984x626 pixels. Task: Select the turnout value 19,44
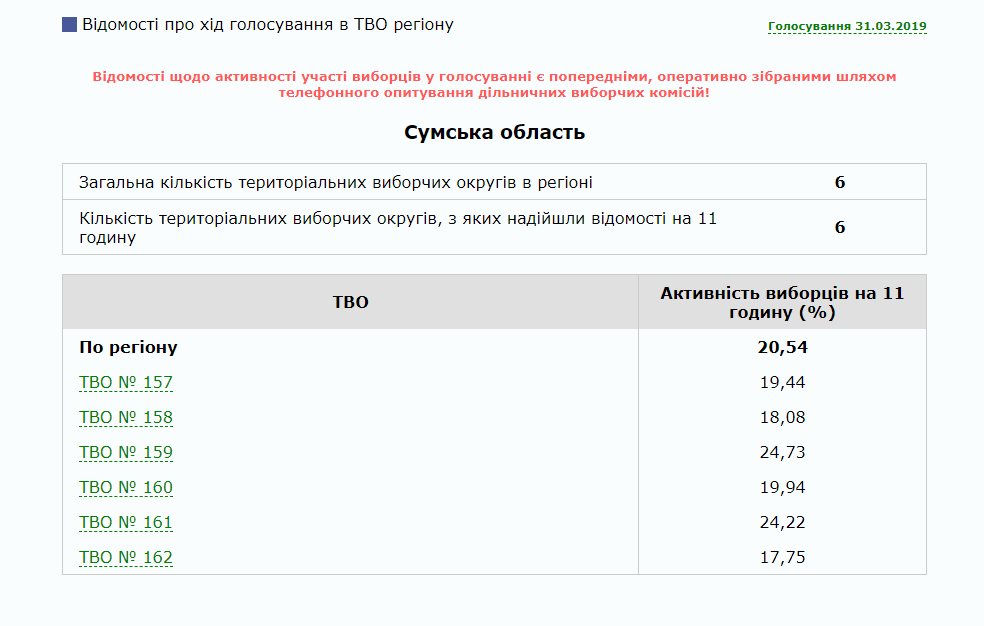coord(783,382)
